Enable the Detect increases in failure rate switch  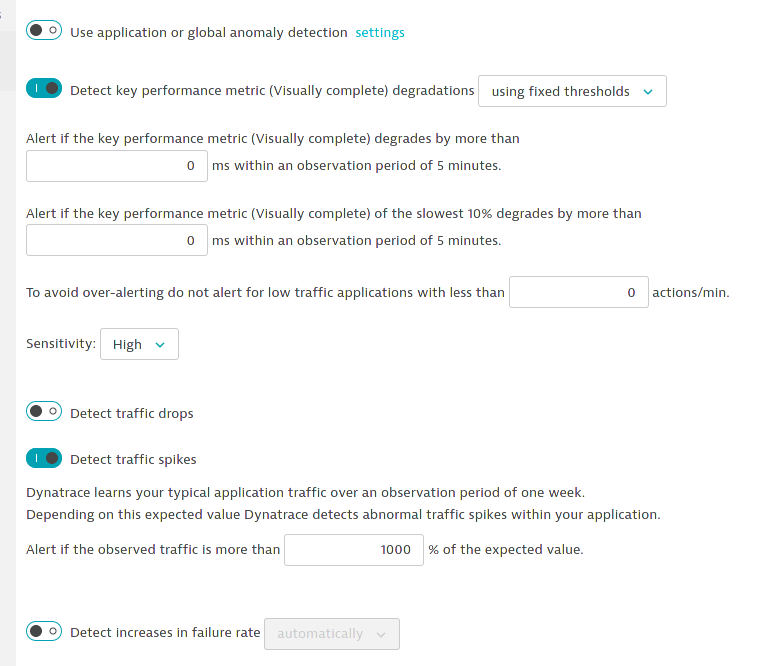click(44, 631)
